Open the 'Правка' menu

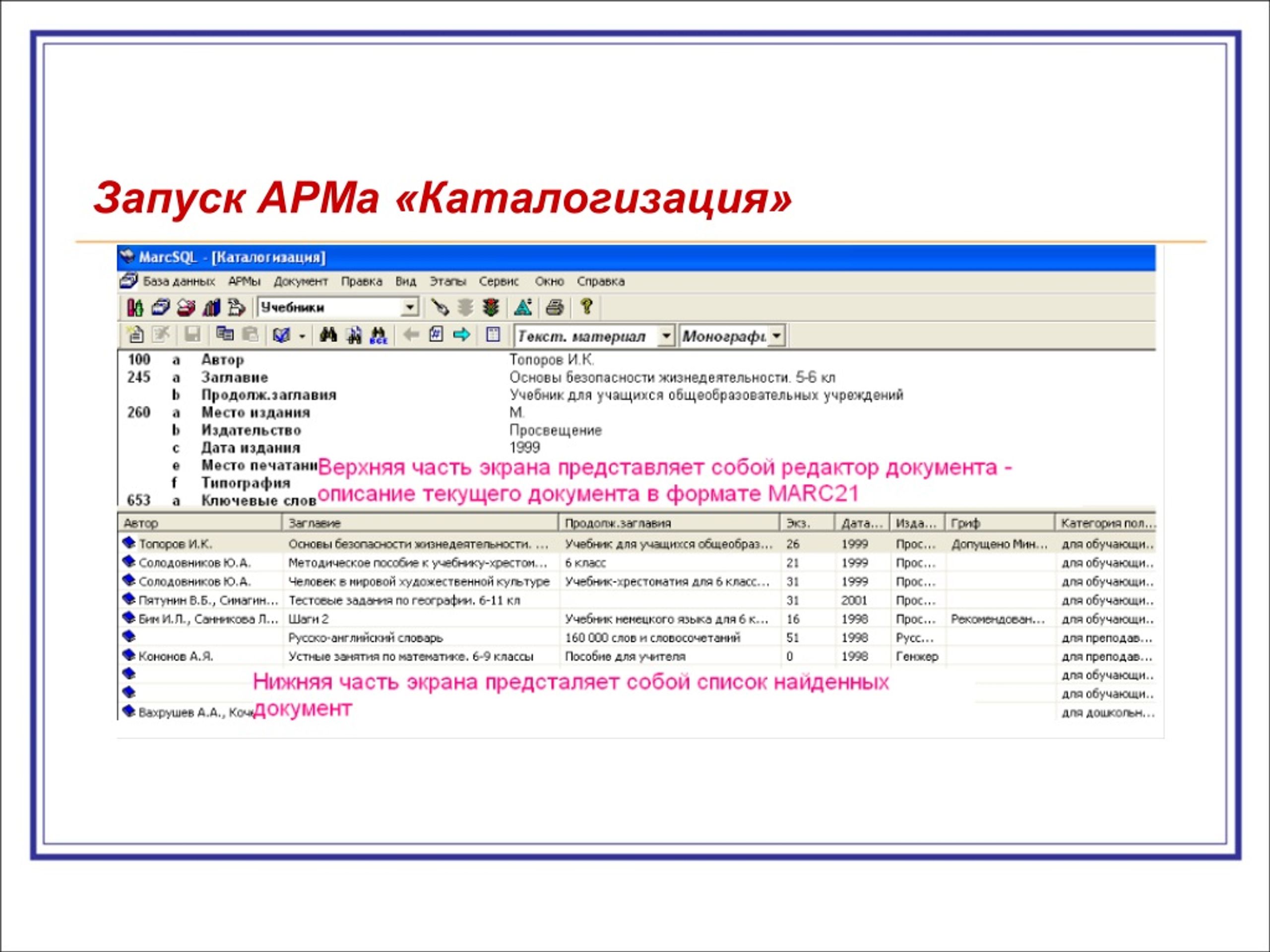click(362, 282)
